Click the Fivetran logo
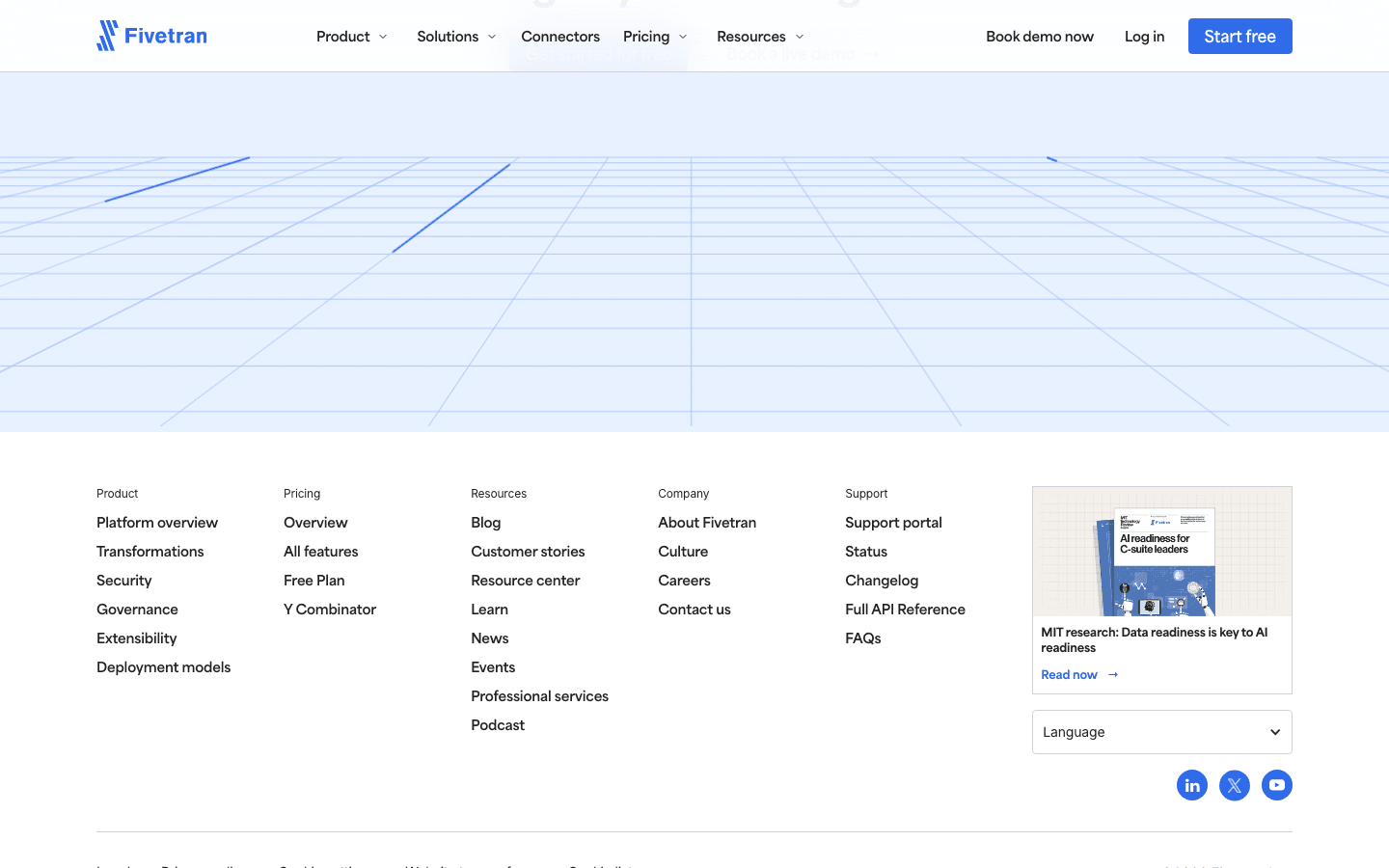This screenshot has width=1389, height=868. point(151,35)
